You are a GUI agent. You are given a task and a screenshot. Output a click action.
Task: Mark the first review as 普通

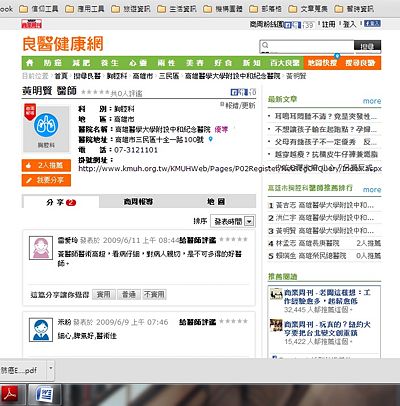pos(129,295)
